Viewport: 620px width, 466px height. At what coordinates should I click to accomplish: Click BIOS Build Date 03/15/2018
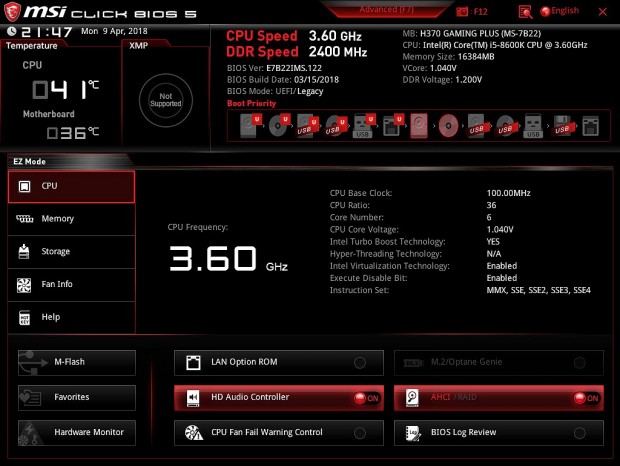coord(316,79)
